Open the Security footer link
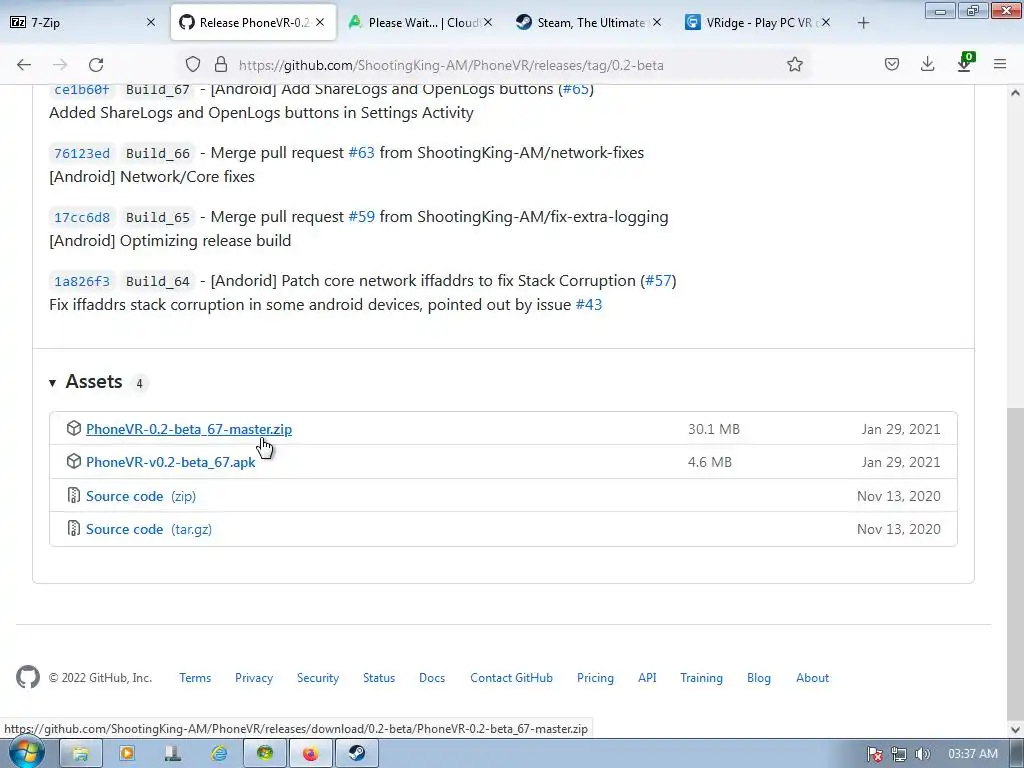Image resolution: width=1024 pixels, height=768 pixels. 318,678
